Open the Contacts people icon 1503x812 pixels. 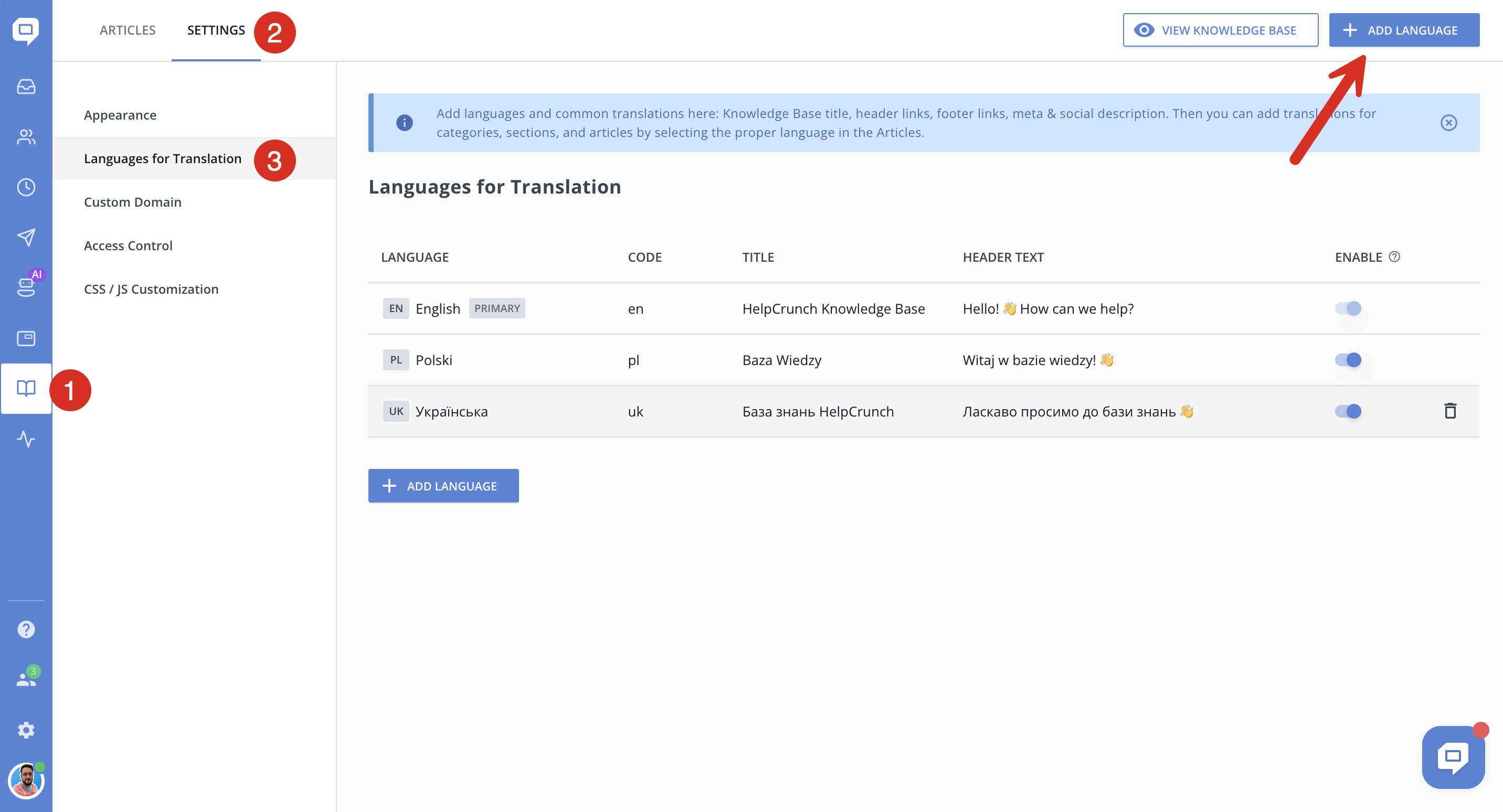point(26,137)
